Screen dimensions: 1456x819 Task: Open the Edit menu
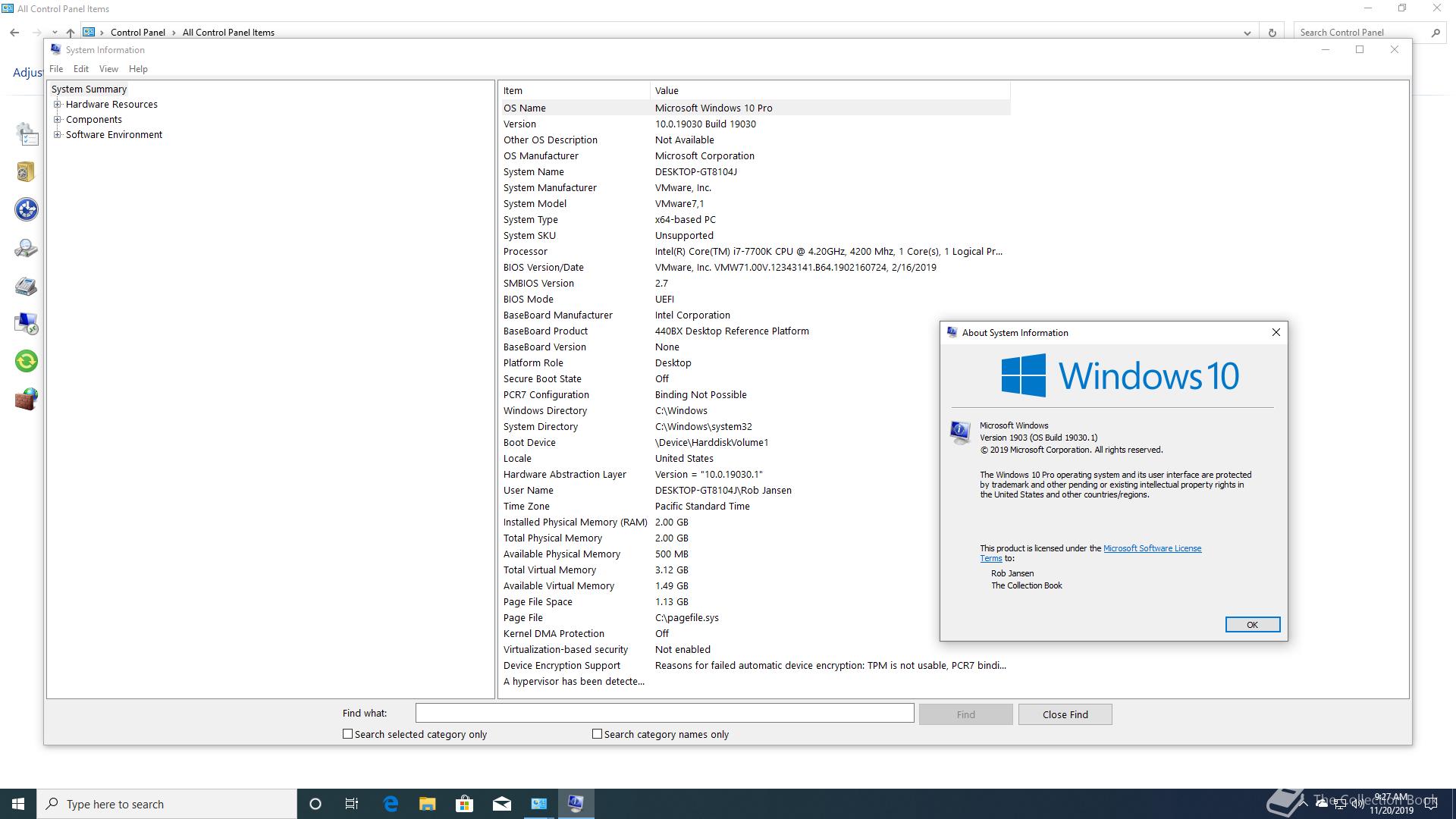tap(81, 69)
